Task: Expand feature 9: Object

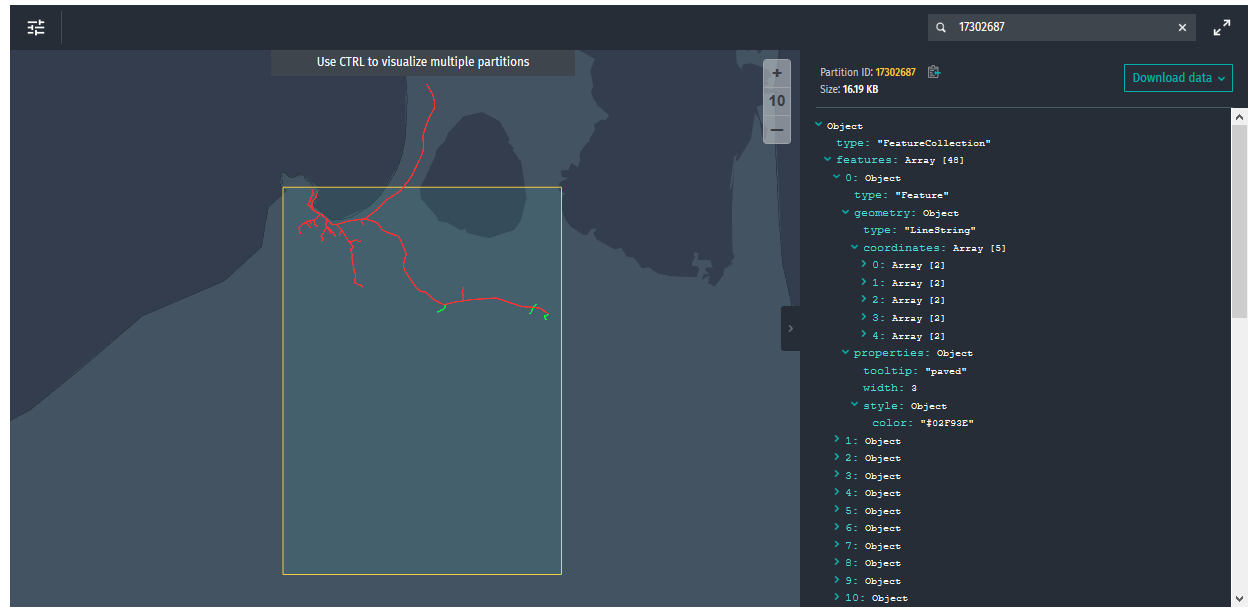Action: click(x=837, y=580)
